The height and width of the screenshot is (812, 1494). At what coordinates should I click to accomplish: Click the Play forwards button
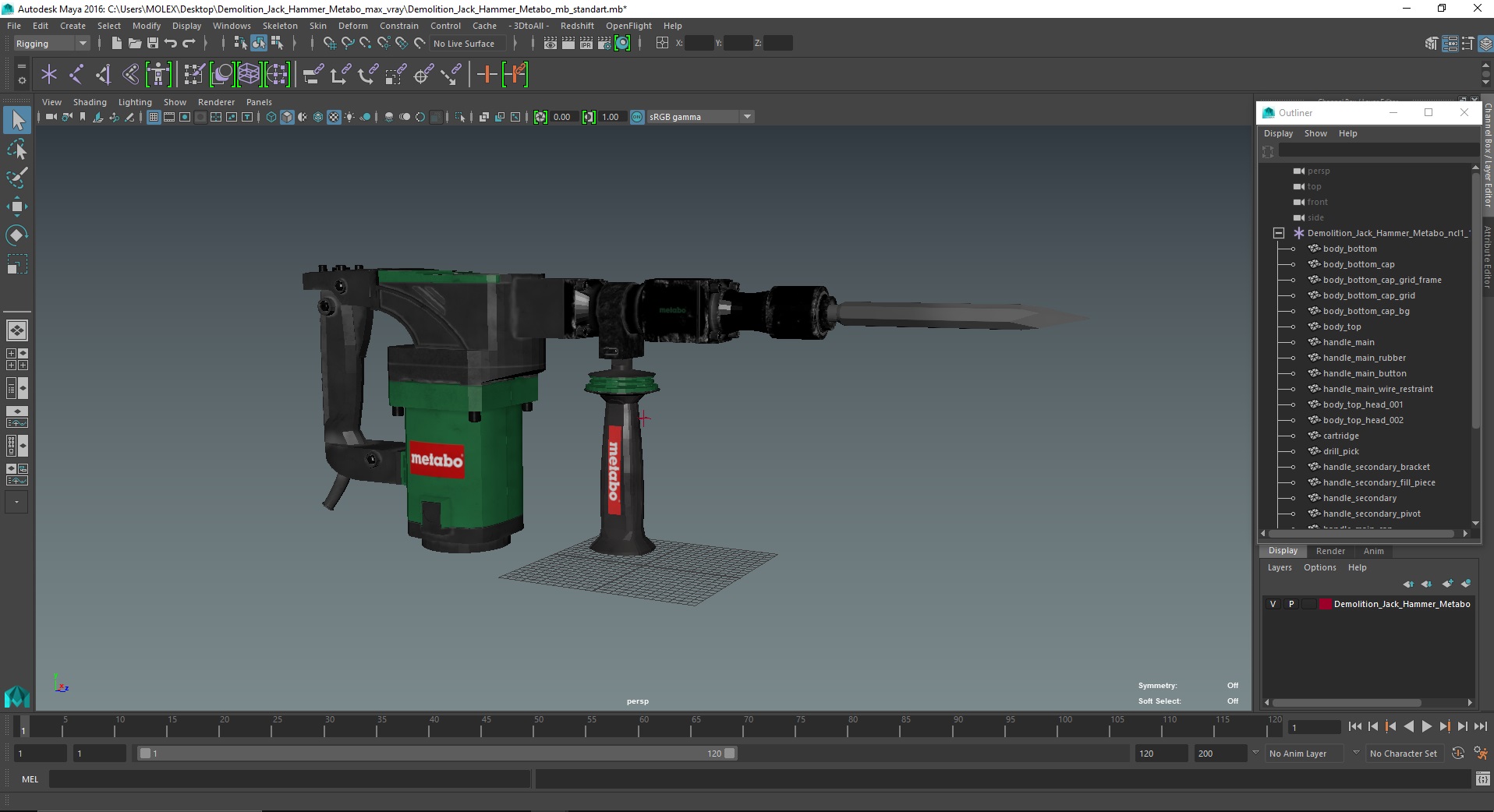click(x=1426, y=726)
